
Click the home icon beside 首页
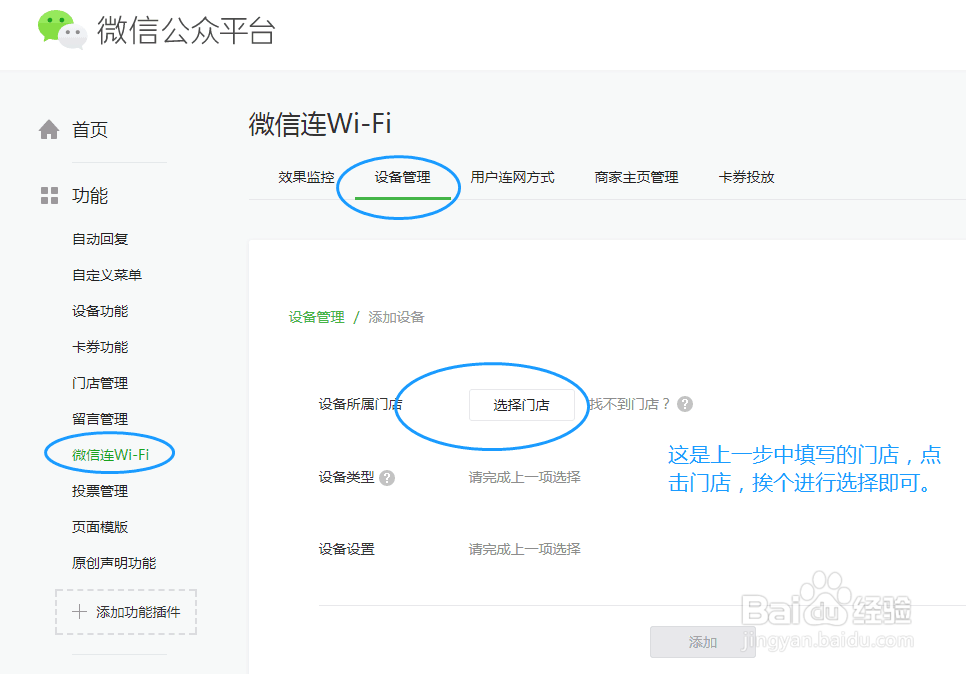tap(49, 129)
